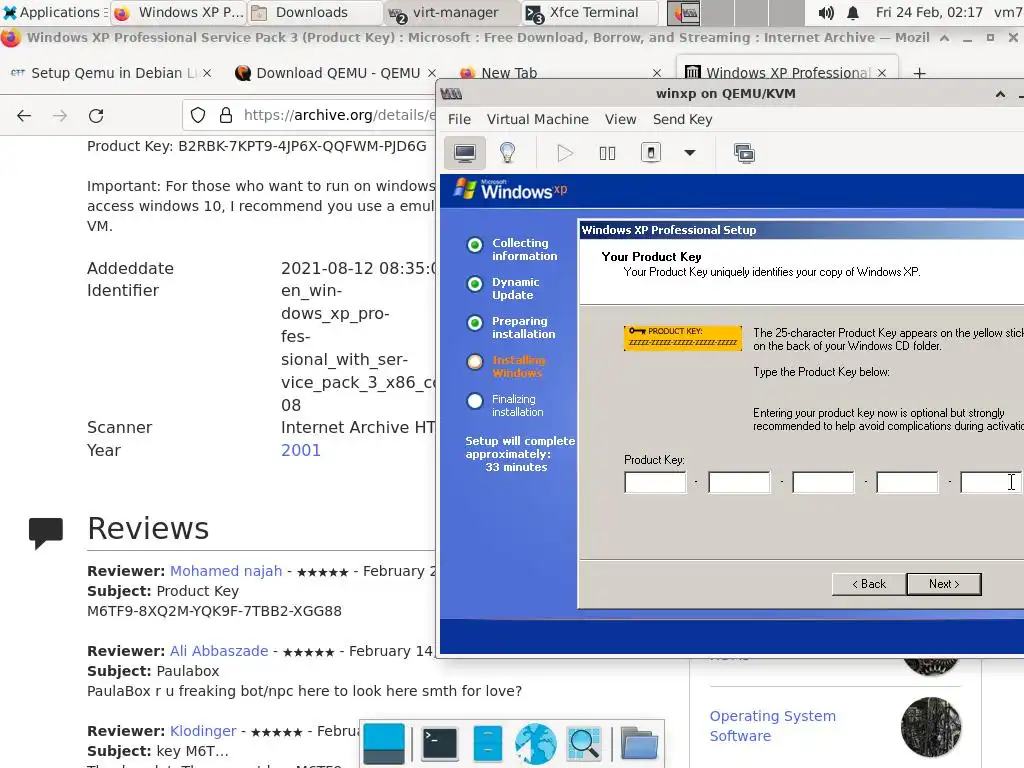Open application finder magnifier in dock
This screenshot has width=1024, height=768.
(584, 744)
